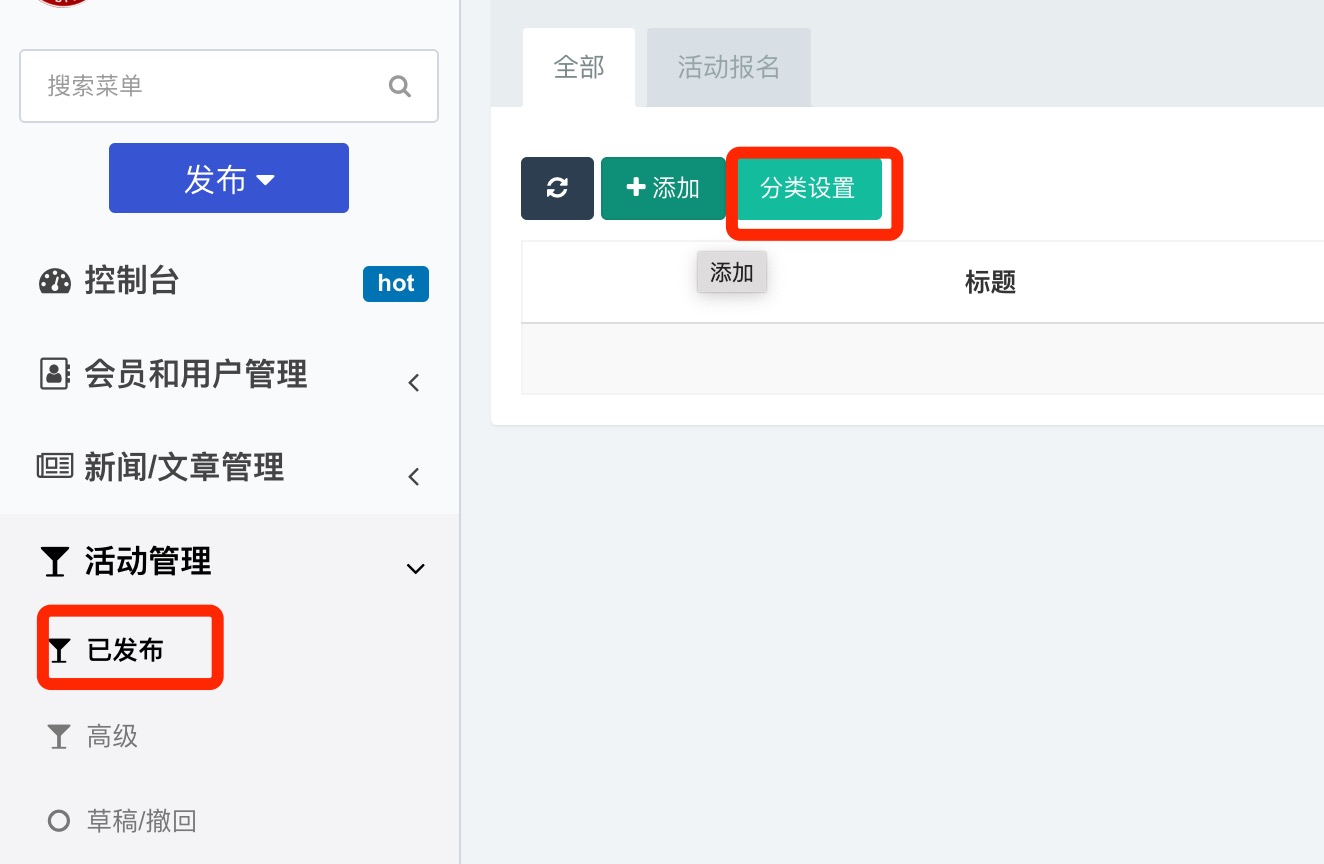Click the newspaper icon for 新闻/文章管理
This screenshot has width=1324, height=864.
(55, 467)
